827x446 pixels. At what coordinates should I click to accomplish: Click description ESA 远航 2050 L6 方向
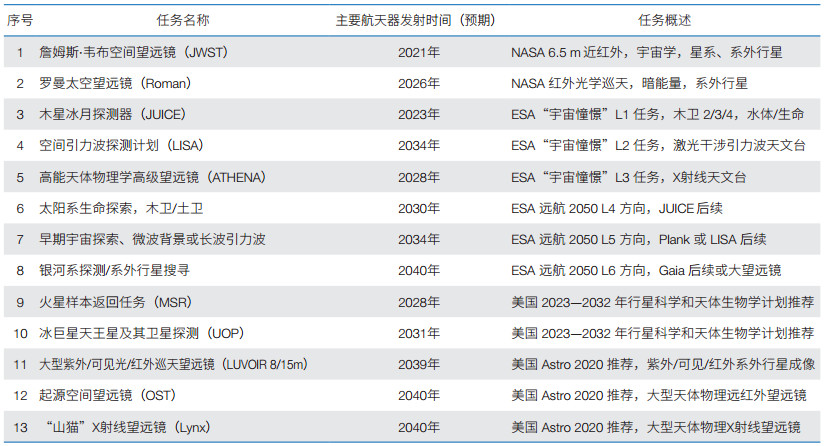click(646, 270)
